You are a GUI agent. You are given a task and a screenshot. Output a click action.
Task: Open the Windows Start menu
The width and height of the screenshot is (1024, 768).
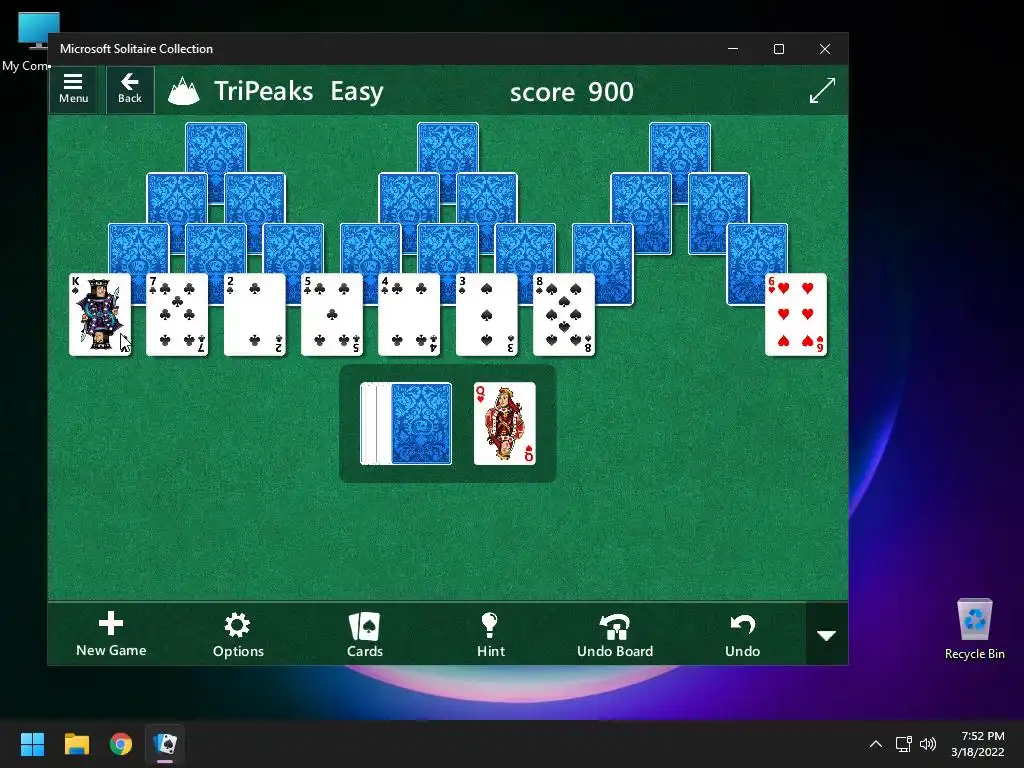32,744
